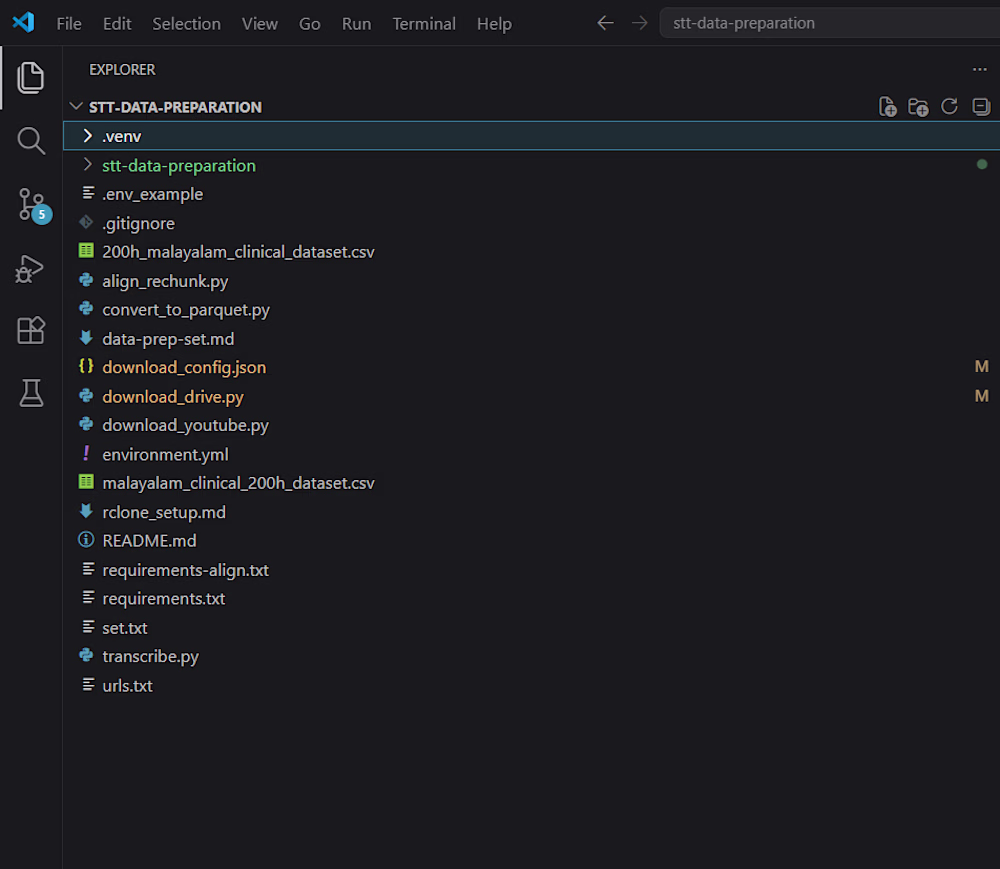Collapse the STT-DATA-PREPARATION root section
Screen dimensions: 1000x869
tap(75, 106)
